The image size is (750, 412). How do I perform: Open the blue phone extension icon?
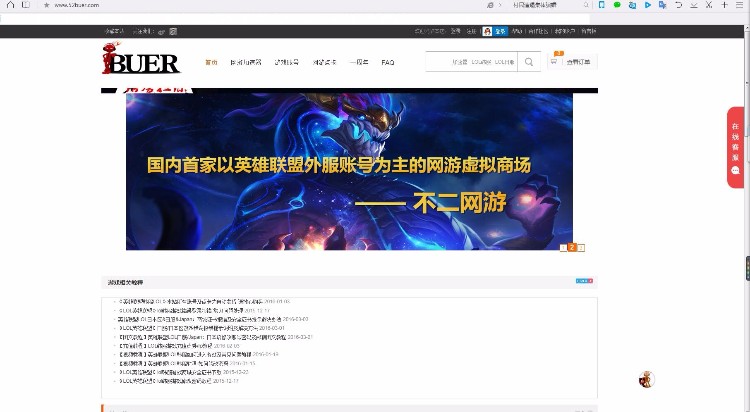(602, 5)
